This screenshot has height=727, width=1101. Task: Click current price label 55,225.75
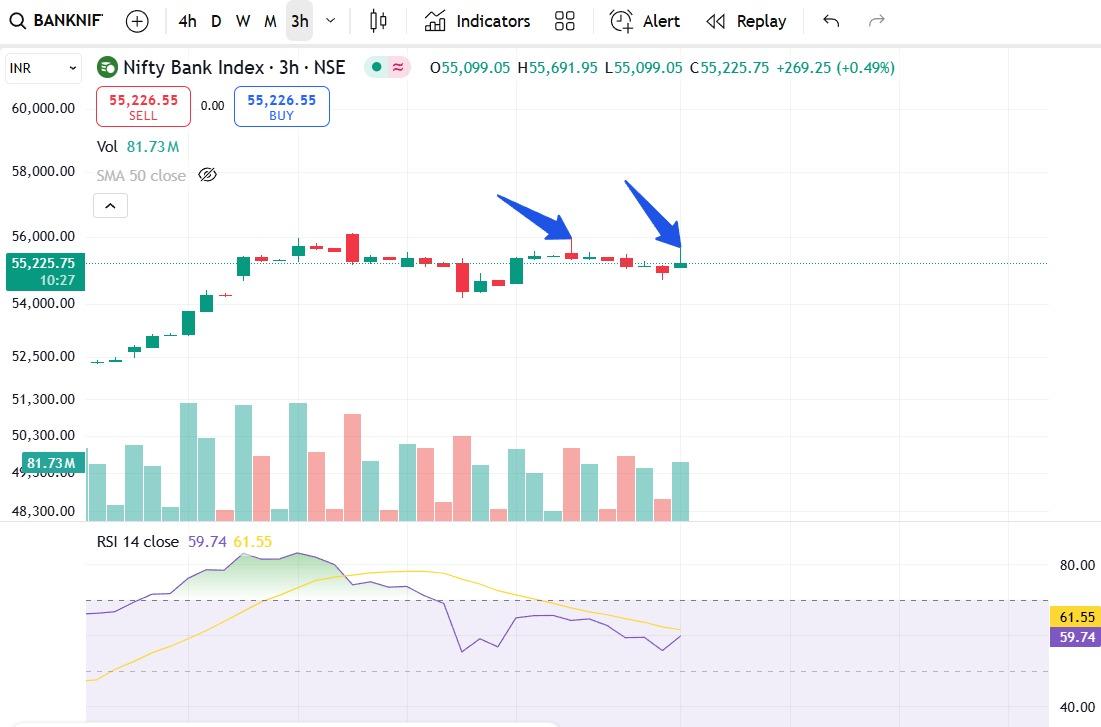(x=45, y=272)
